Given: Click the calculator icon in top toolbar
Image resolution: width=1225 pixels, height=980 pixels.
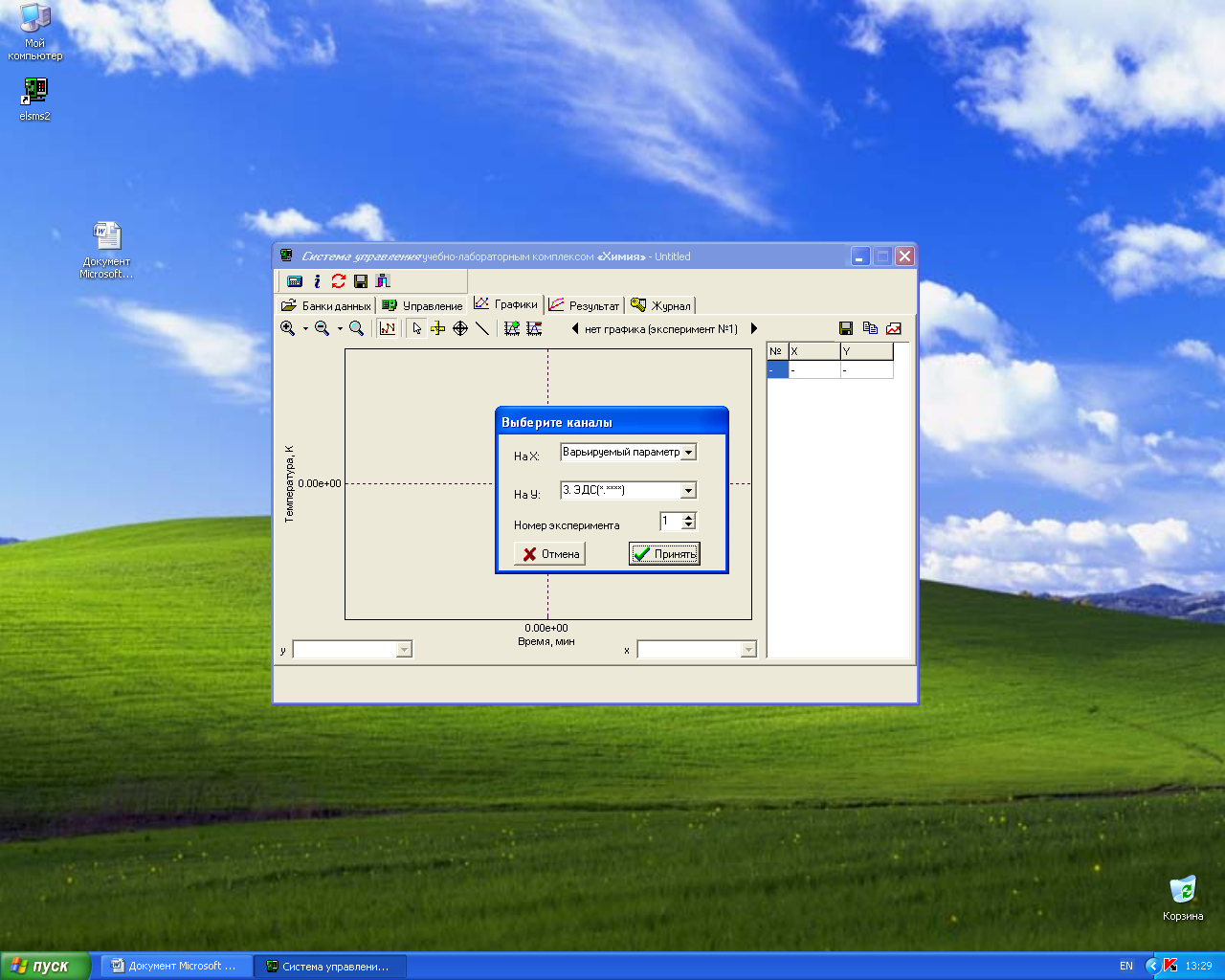Looking at the screenshot, I should coord(295,281).
